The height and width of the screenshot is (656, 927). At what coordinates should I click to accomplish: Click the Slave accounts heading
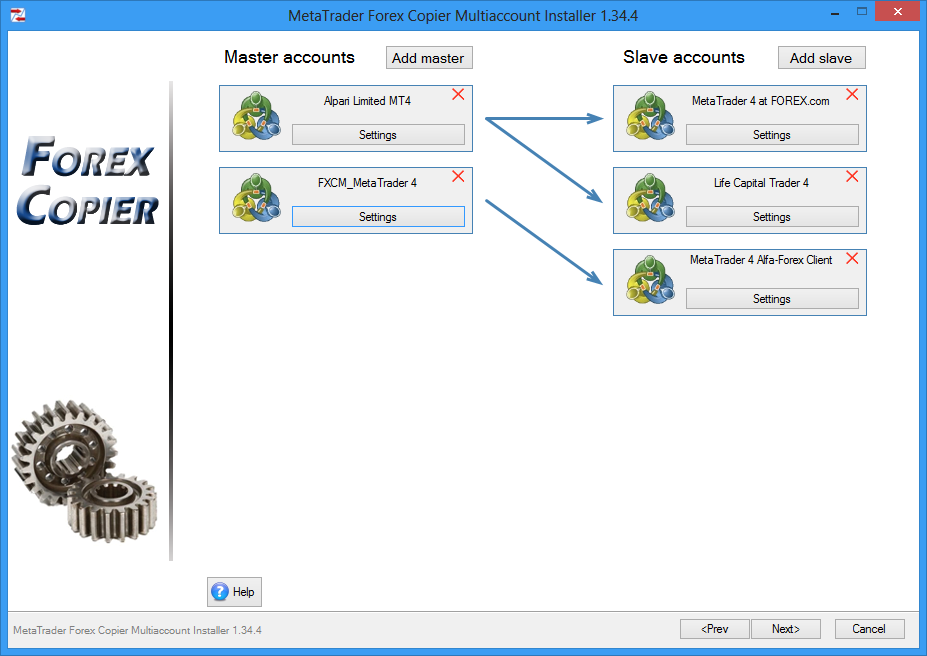(683, 57)
